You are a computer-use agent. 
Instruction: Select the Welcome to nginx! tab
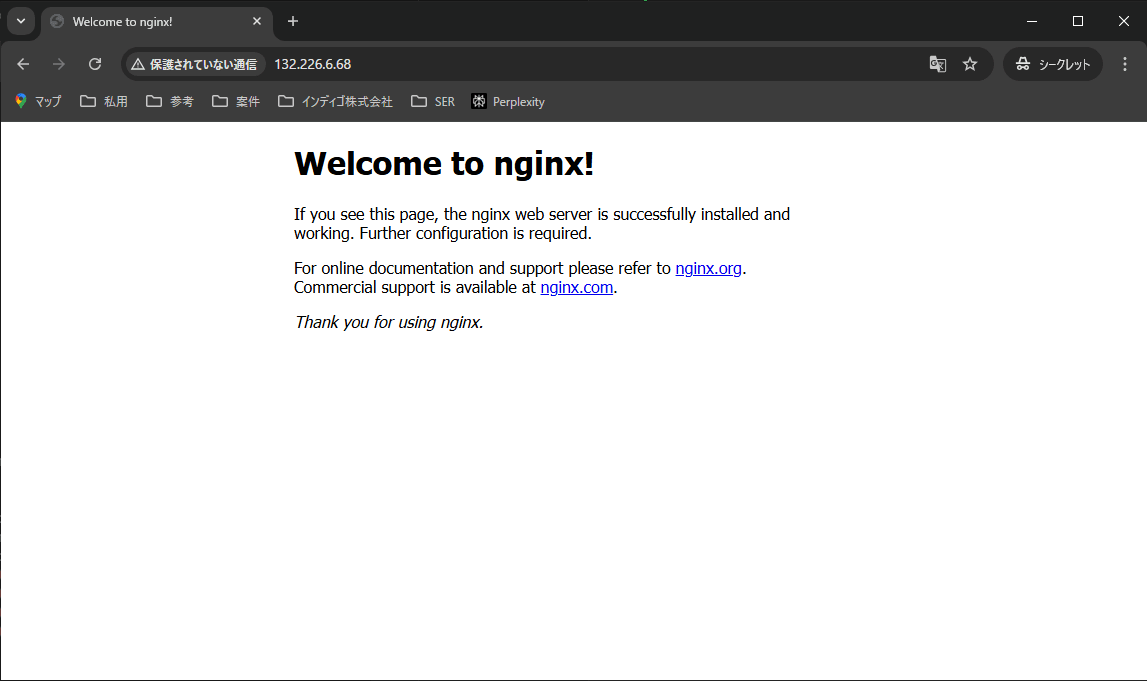pyautogui.click(x=157, y=22)
